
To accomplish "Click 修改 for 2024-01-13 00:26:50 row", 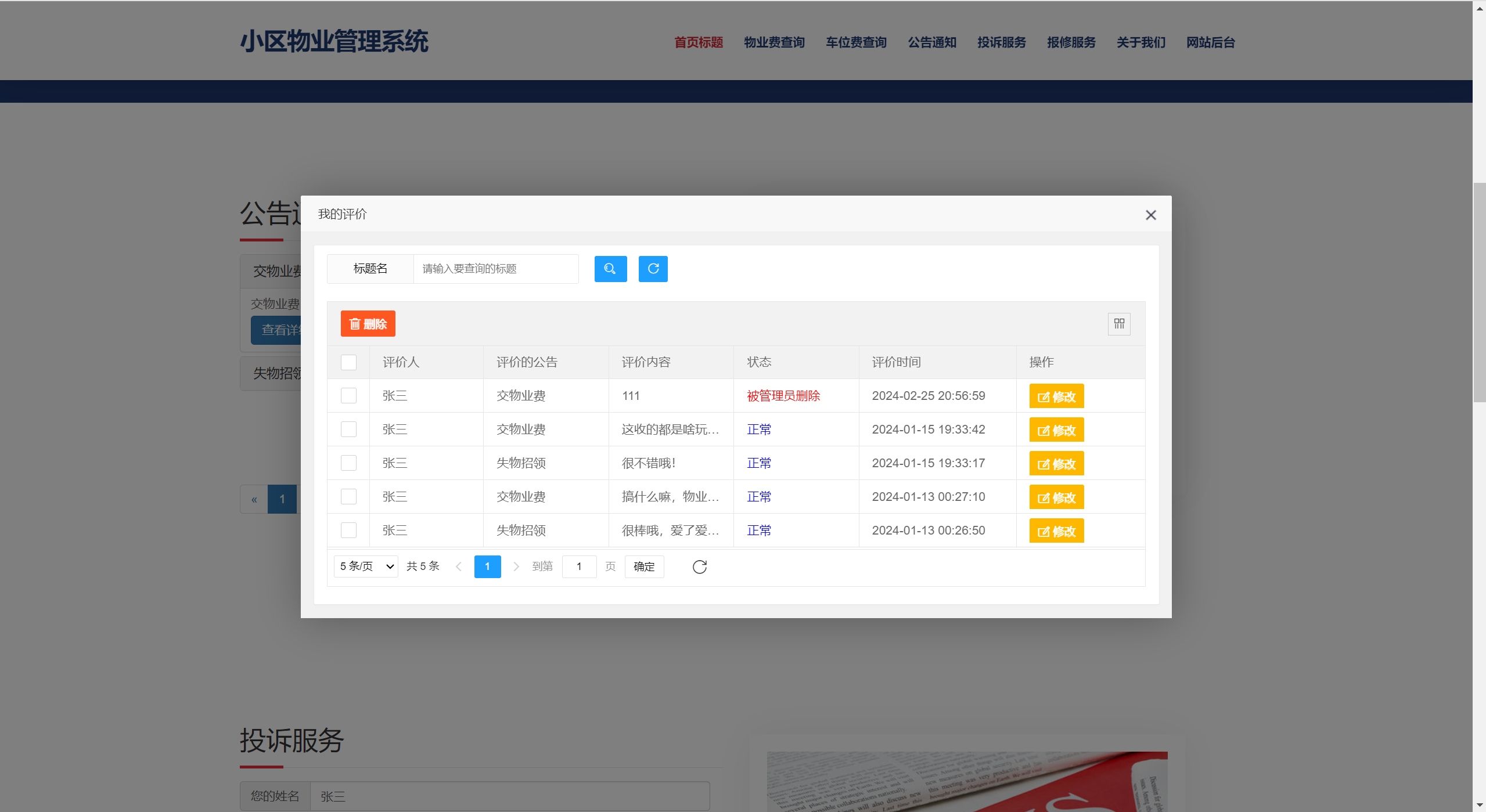I will pos(1056,531).
